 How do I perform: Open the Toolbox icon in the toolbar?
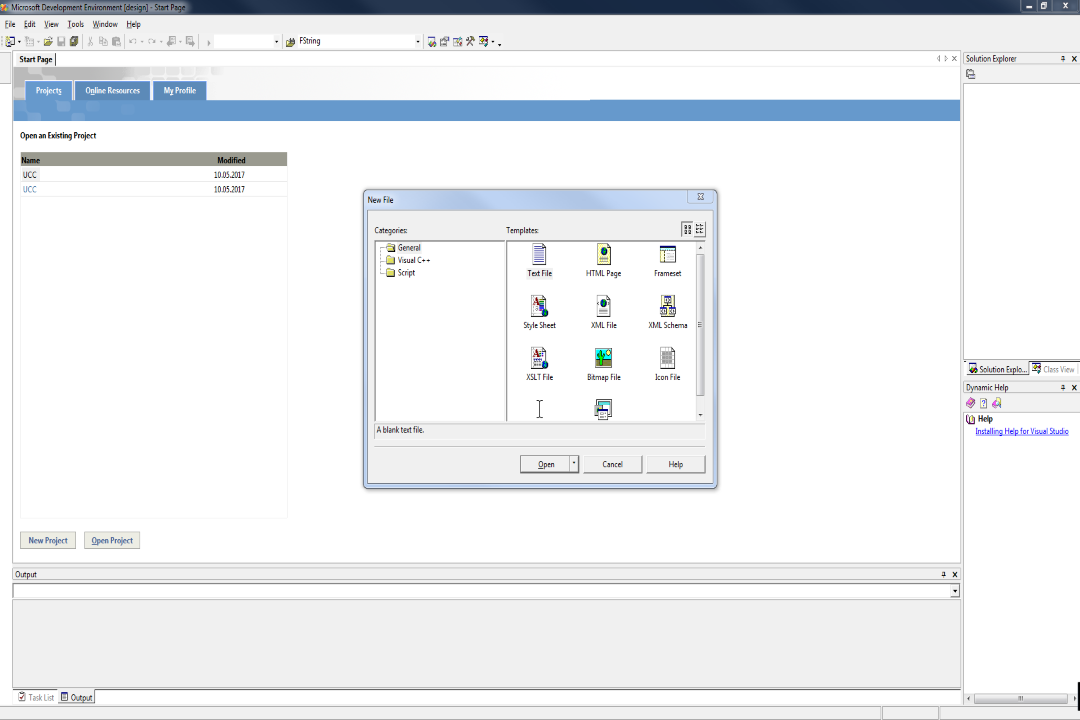click(470, 42)
